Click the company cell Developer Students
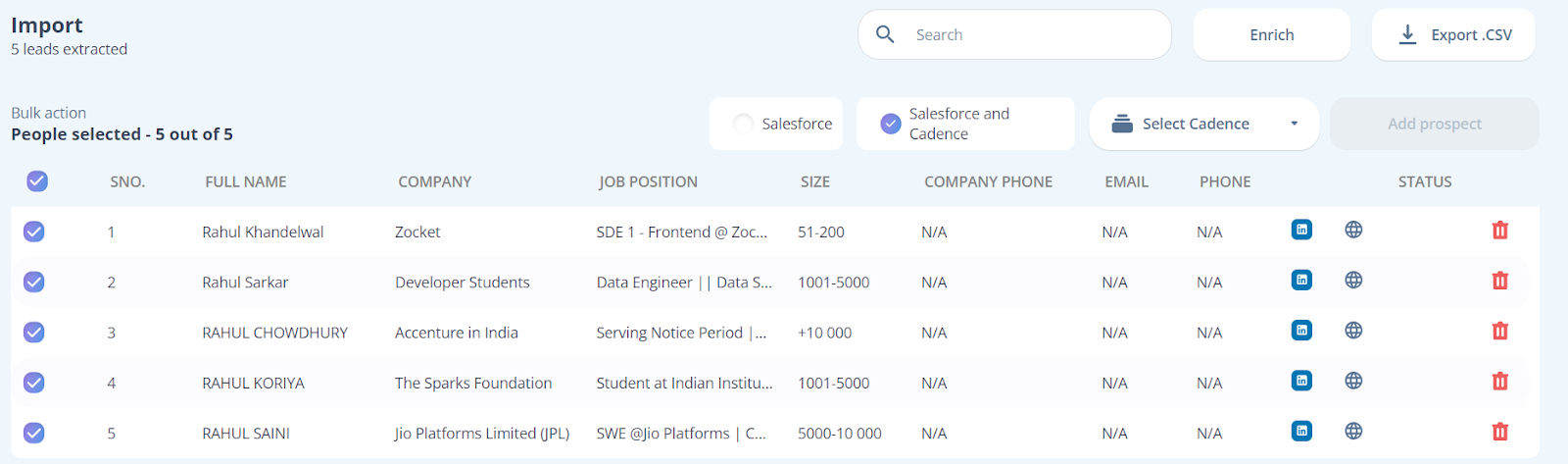Image resolution: width=1568 pixels, height=464 pixels. 463,283
